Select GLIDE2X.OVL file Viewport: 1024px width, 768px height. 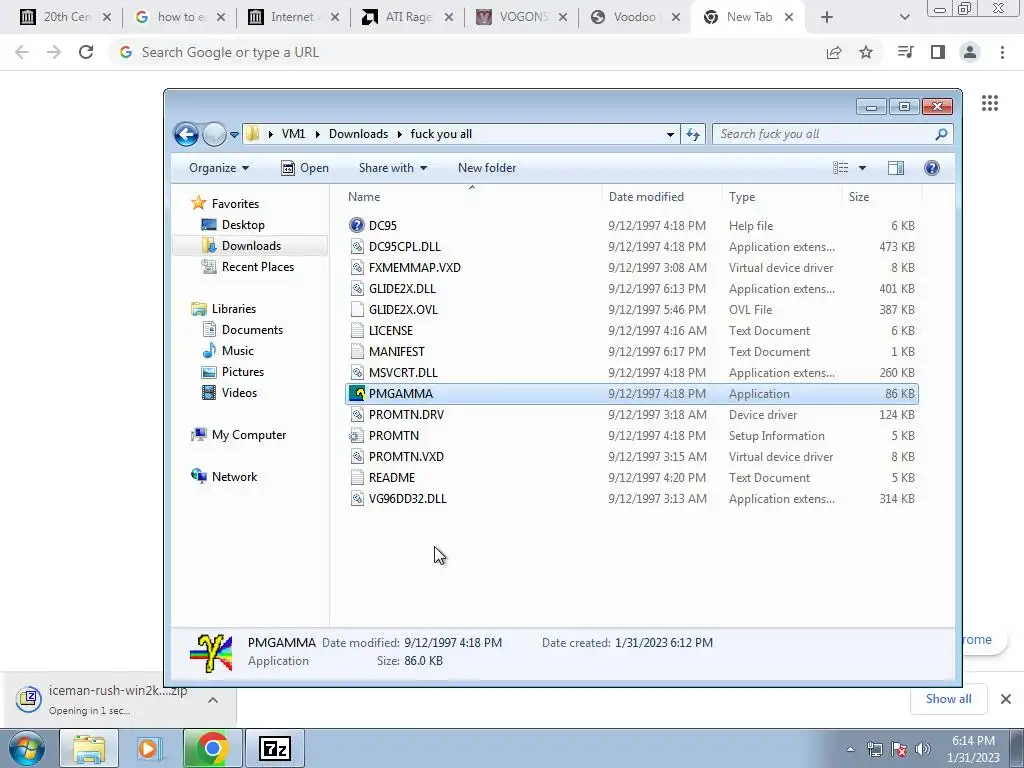coord(403,310)
